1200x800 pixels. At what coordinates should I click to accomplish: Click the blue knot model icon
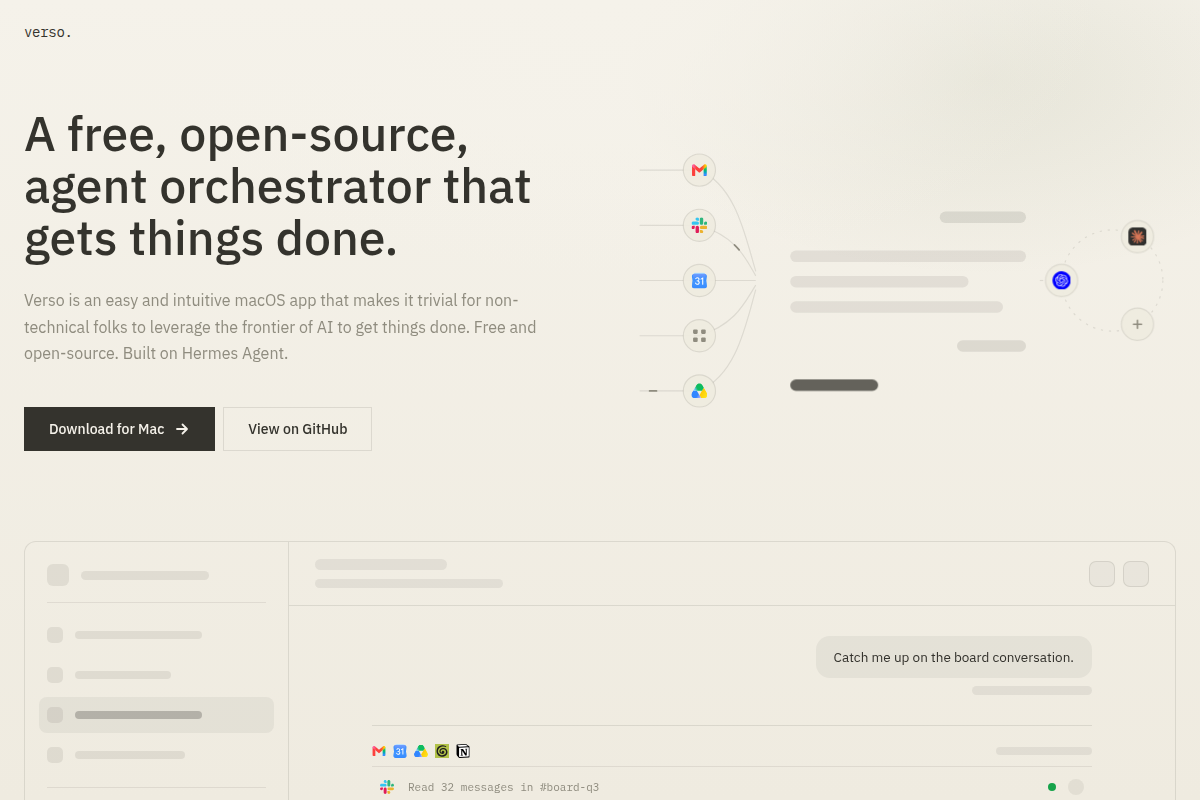coord(1061,280)
